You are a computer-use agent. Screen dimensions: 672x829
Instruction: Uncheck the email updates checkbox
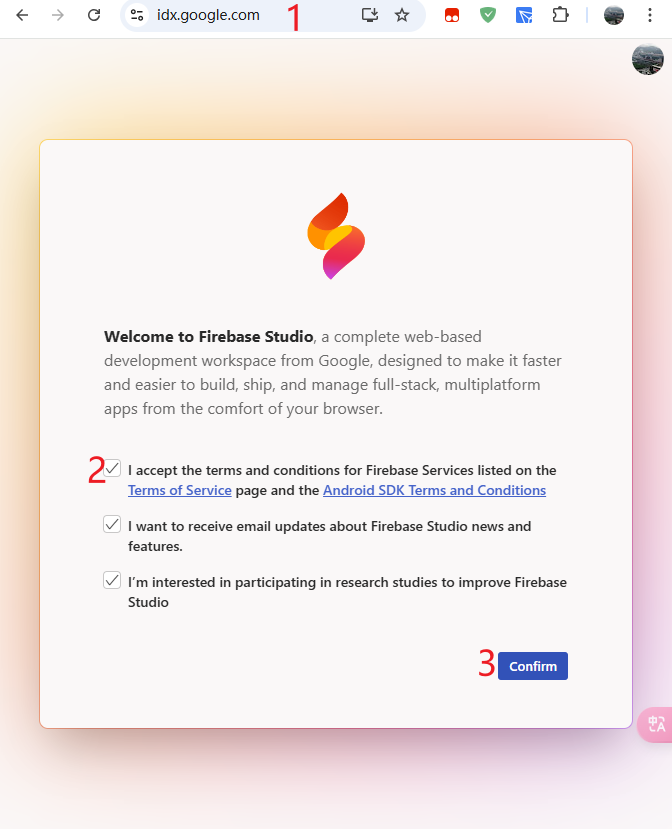112,524
